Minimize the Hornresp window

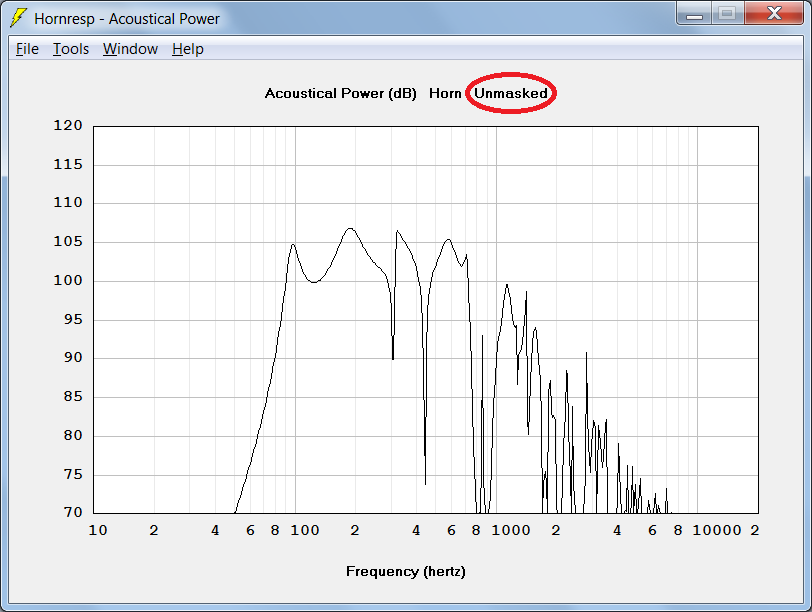tap(694, 14)
